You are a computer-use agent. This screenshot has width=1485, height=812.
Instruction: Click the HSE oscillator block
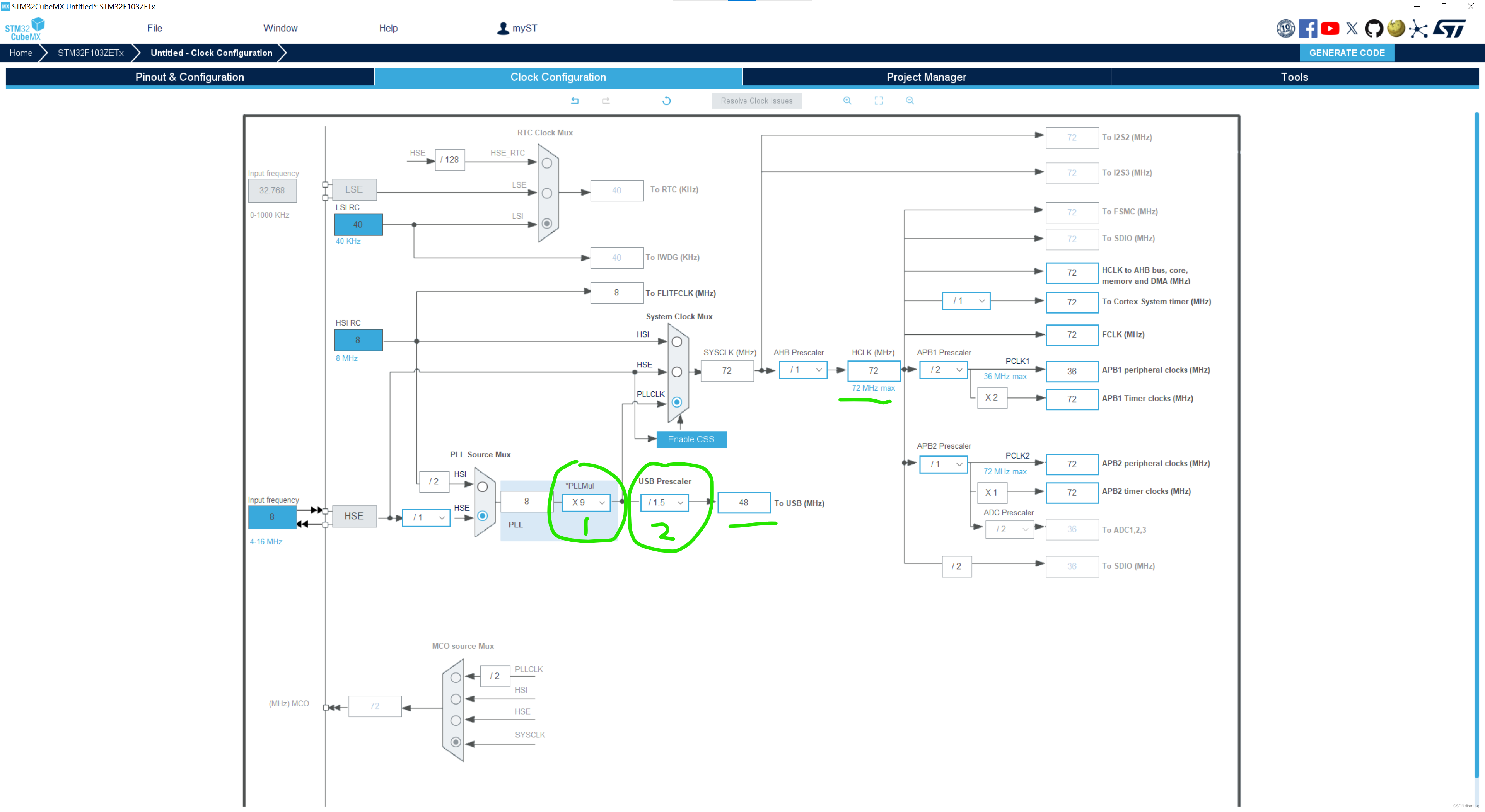click(354, 516)
